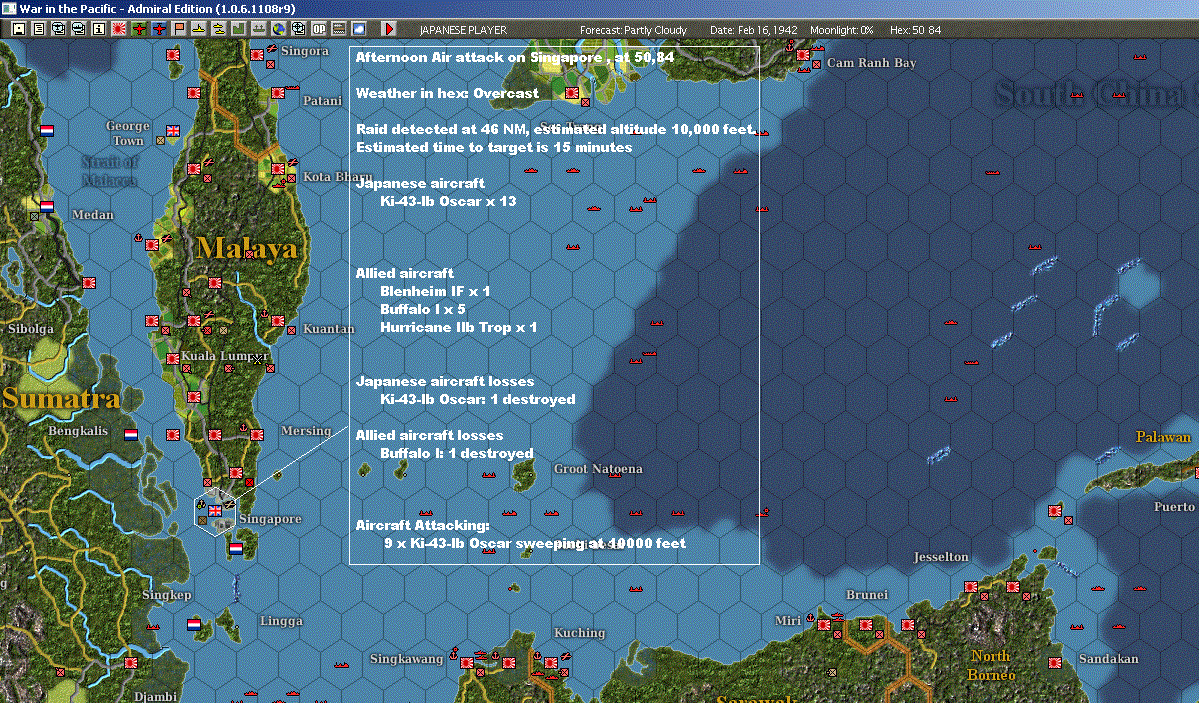Click the 'Forecast: Partly Cloudy' status text

coord(633,30)
